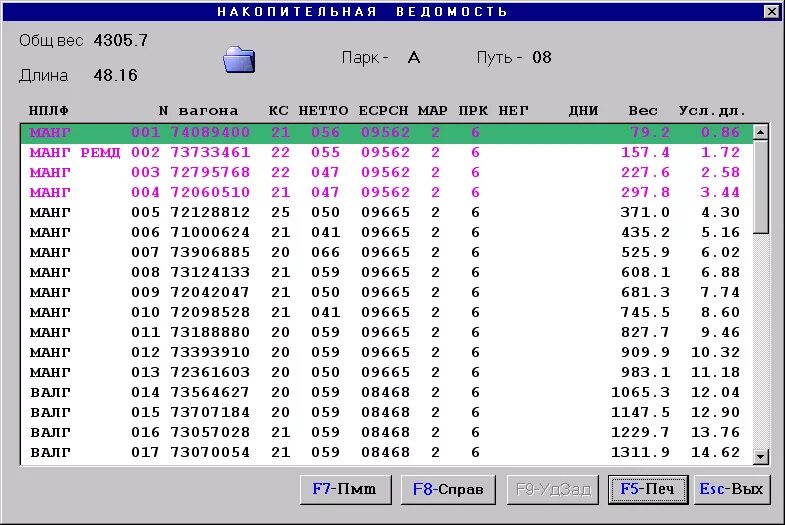Viewport: 785px width, 525px height.
Task: Click the Парк value A
Action: point(414,58)
